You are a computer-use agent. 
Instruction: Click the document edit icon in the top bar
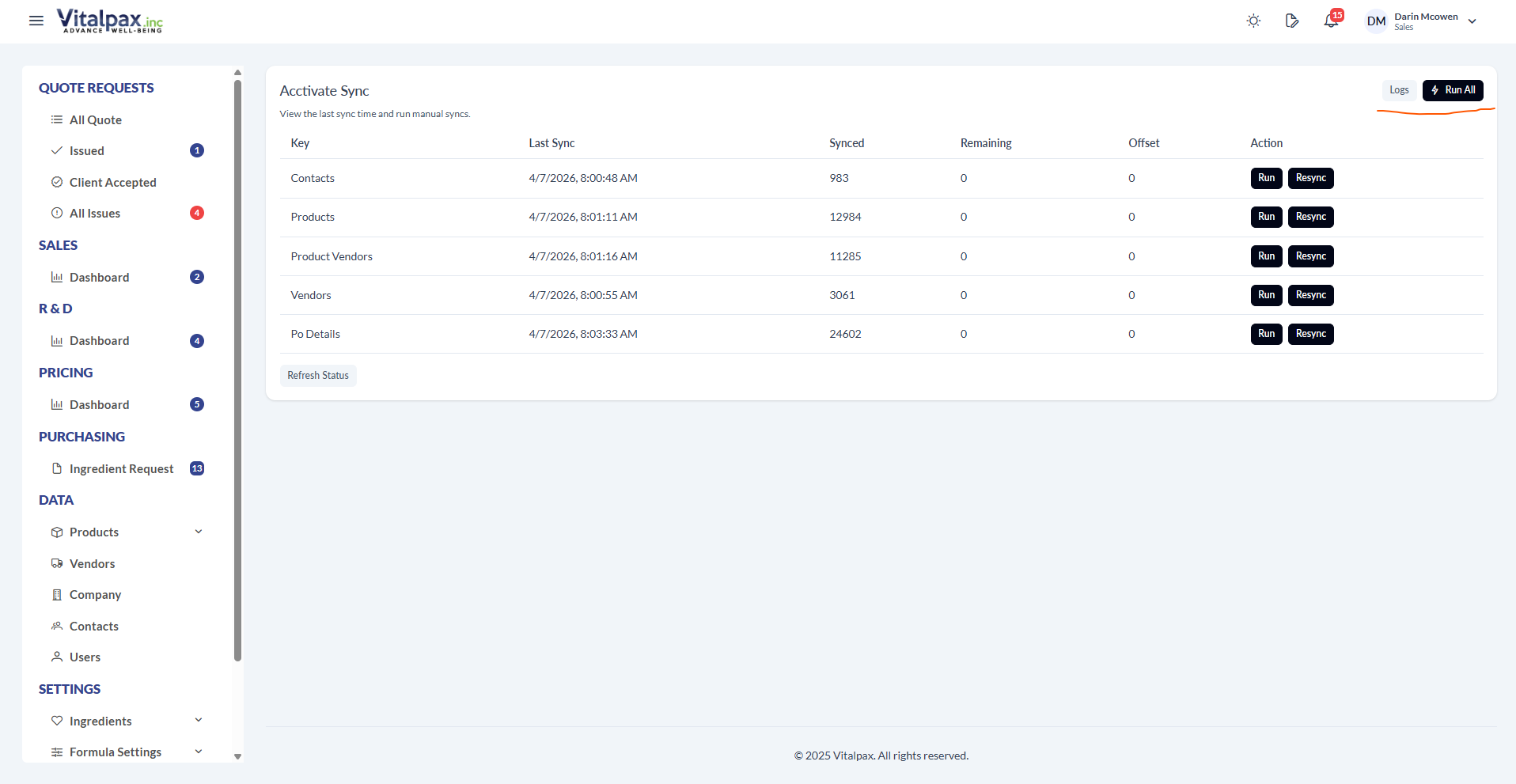coord(1292,21)
